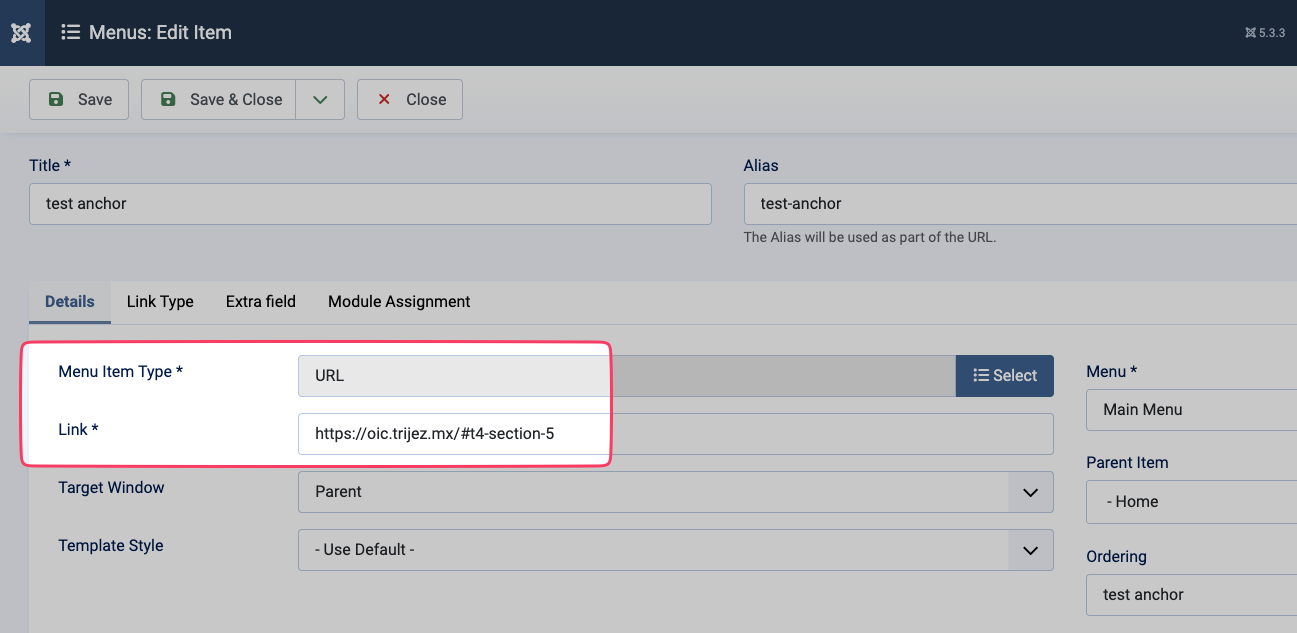Click the Save & Close button

coord(219,100)
